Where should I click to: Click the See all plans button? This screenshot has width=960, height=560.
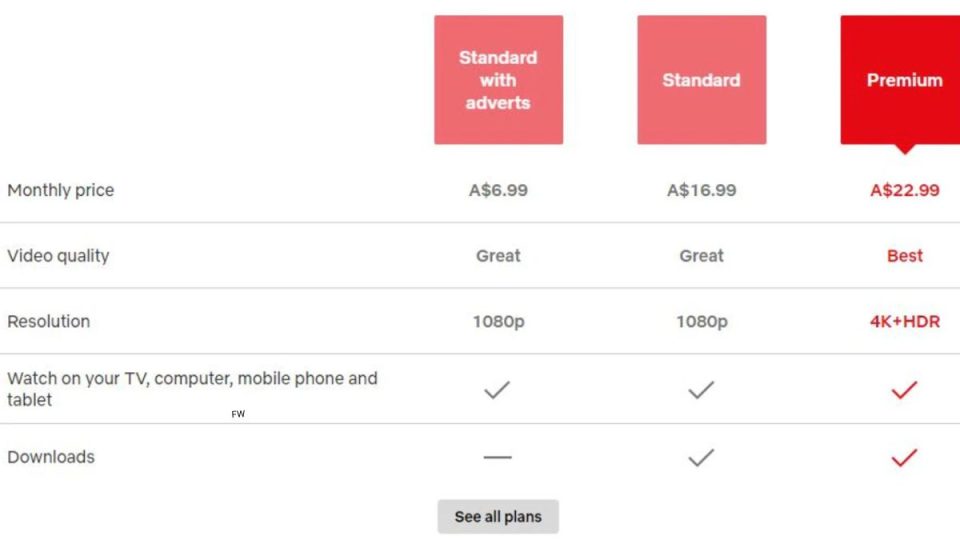point(498,517)
